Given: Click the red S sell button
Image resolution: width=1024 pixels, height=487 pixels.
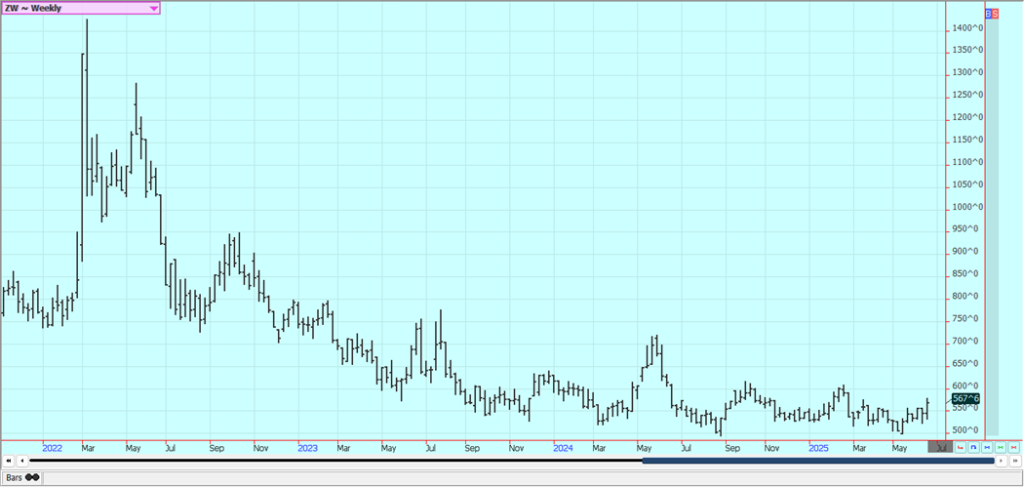Looking at the screenshot, I should point(995,14).
